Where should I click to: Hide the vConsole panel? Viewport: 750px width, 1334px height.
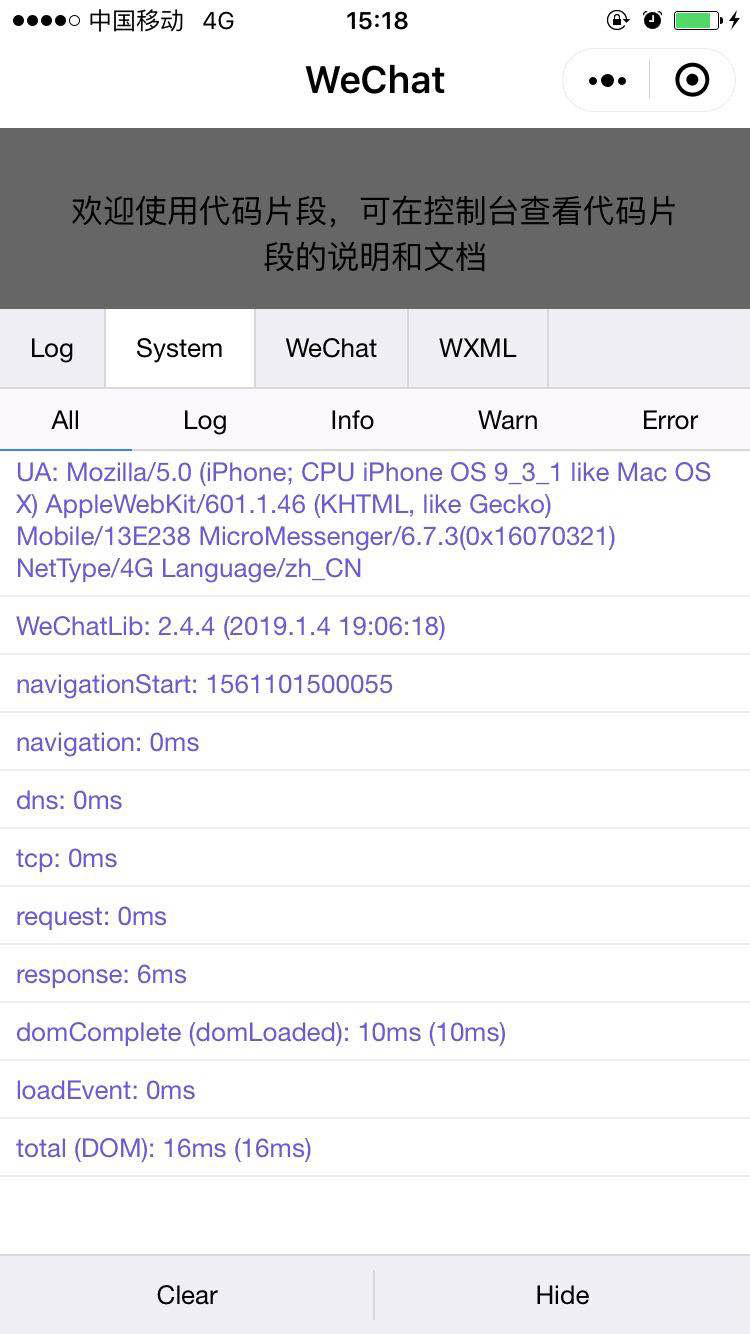563,1295
